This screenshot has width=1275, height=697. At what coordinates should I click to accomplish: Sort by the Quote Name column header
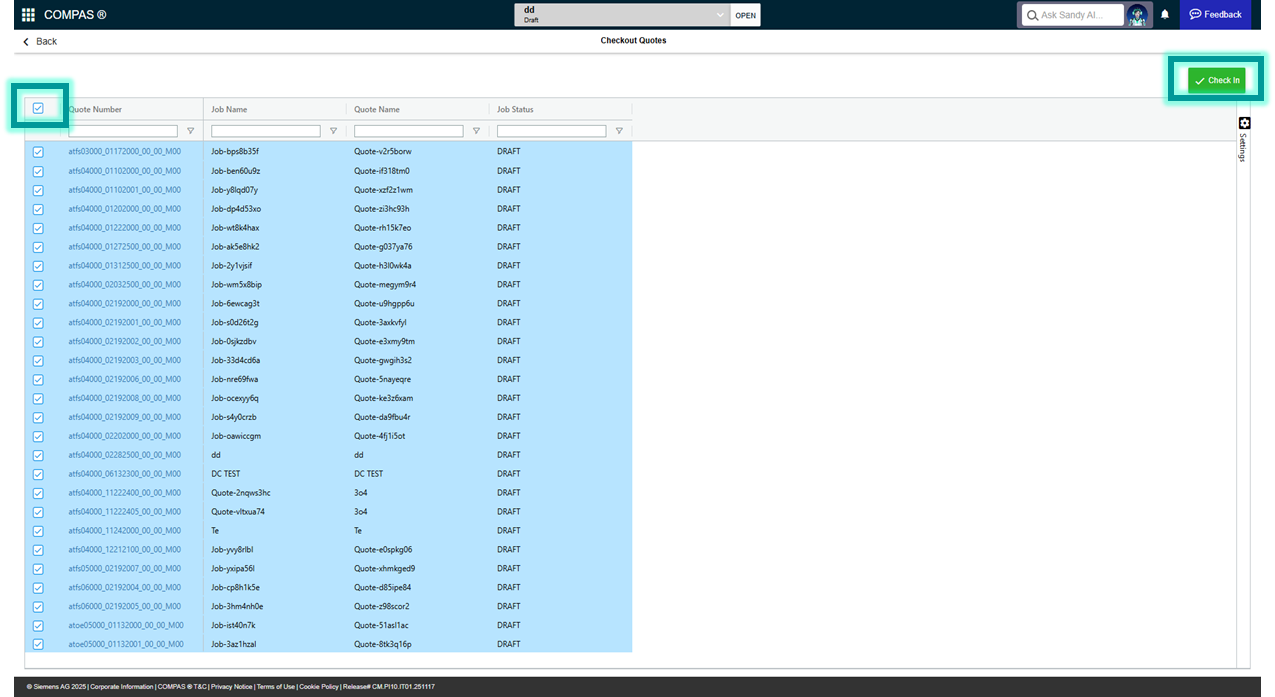coord(377,109)
